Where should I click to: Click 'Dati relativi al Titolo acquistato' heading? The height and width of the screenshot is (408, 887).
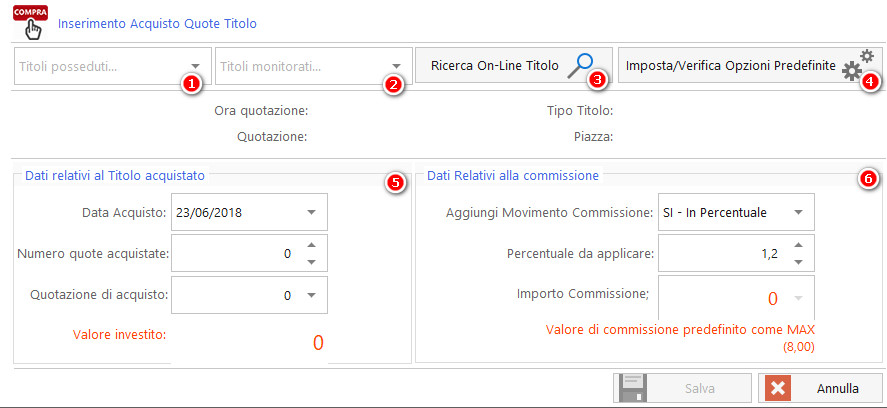115,176
